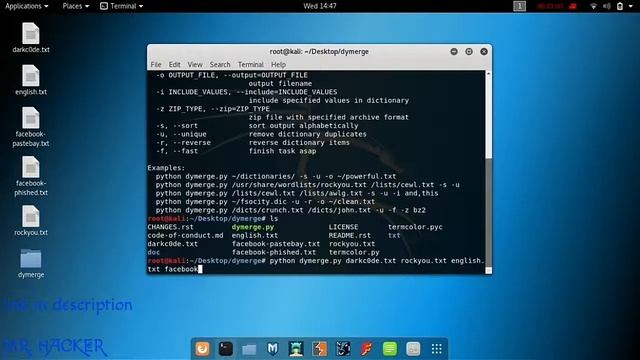The width and height of the screenshot is (640, 360).
Task: Close the terminal window
Action: (x=484, y=51)
